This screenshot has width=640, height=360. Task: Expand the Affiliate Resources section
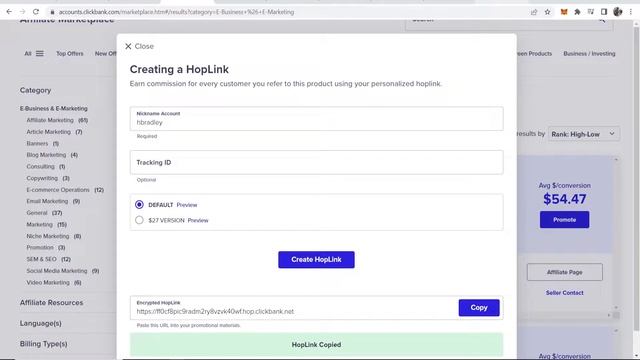click(x=51, y=302)
